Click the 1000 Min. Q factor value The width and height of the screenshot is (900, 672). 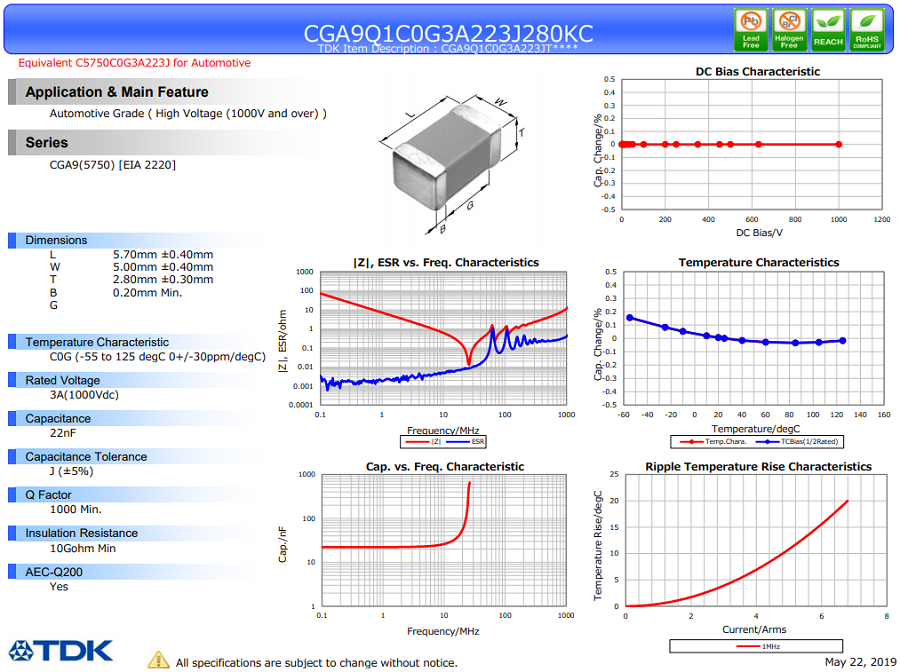[75, 510]
